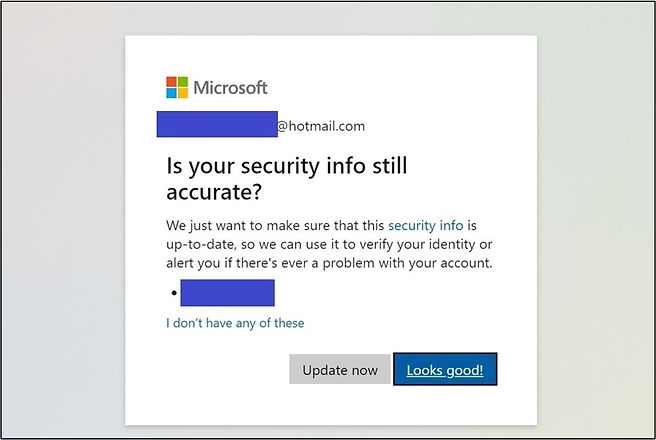Click the blue square of Microsoft logo

click(172, 93)
